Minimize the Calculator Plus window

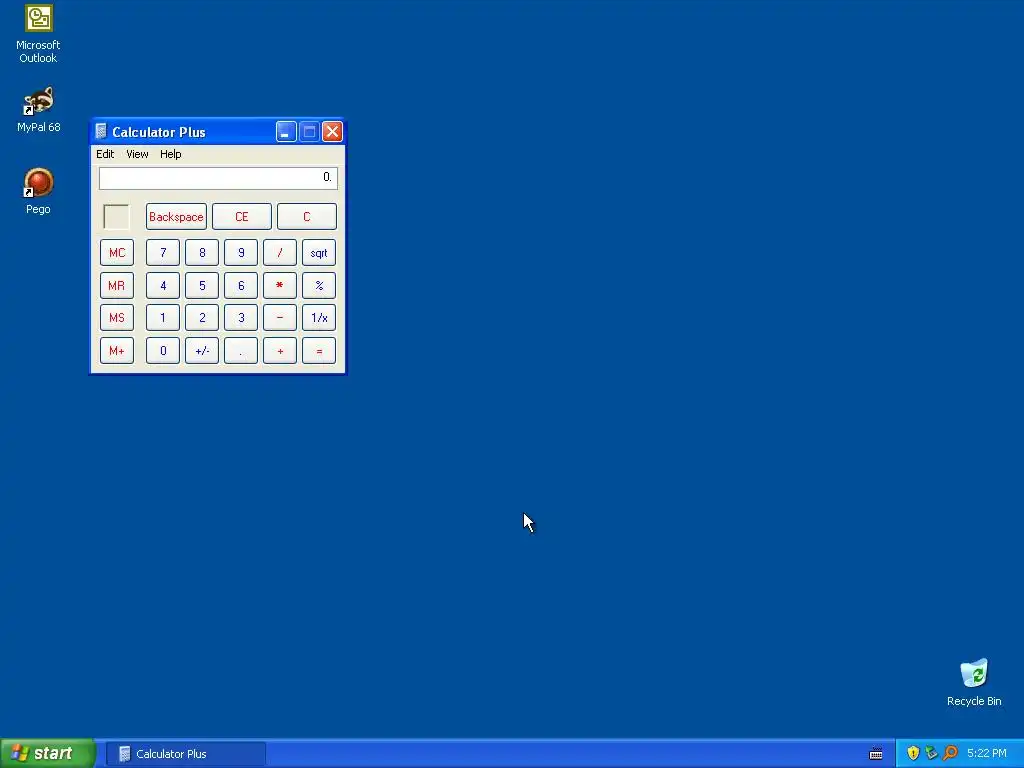click(x=286, y=132)
